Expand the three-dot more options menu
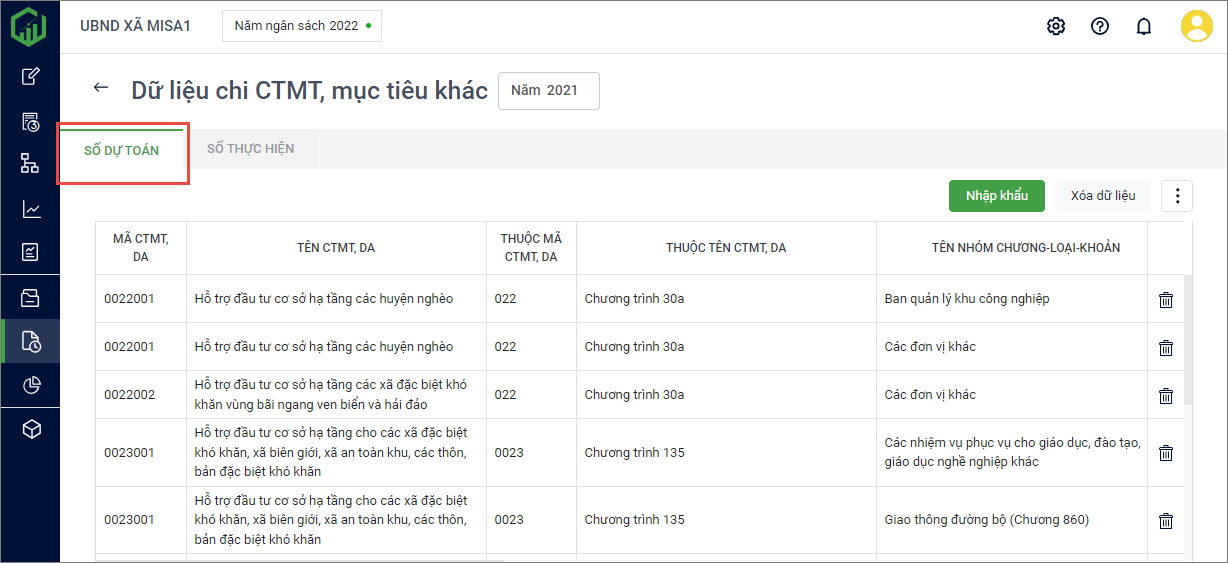 click(x=1176, y=196)
